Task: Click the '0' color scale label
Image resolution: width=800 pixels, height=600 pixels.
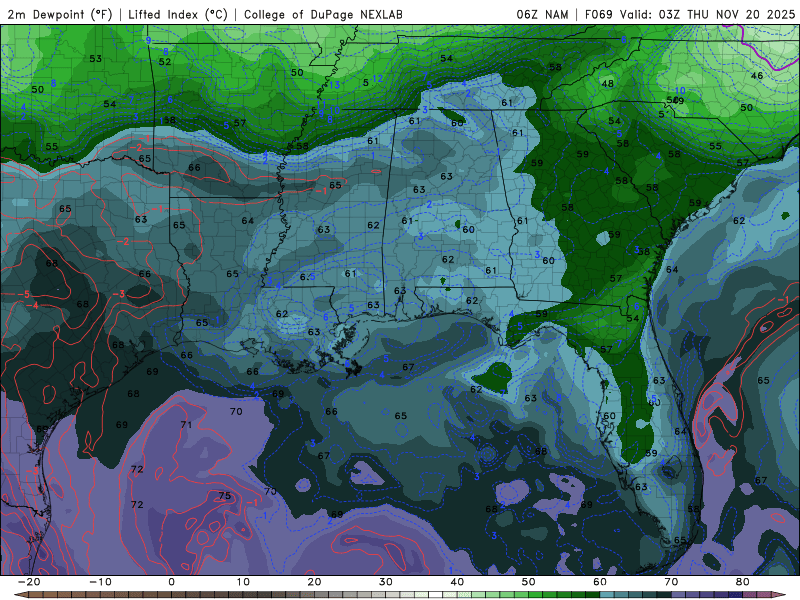Action: coord(171,582)
